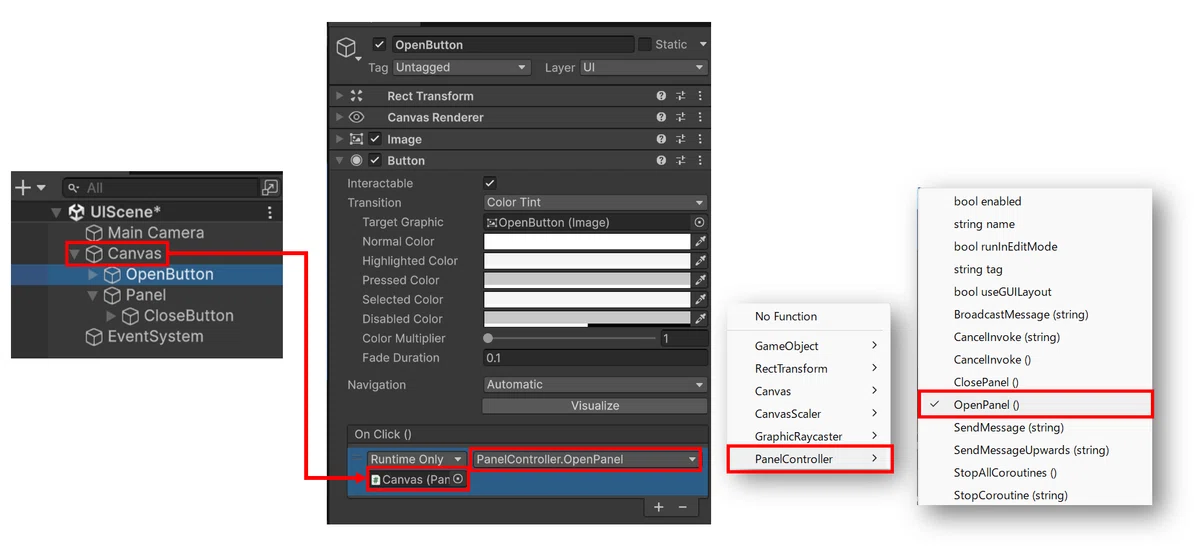1200x549 pixels.
Task: Open the Transition Color Tint dropdown
Action: coord(595,202)
